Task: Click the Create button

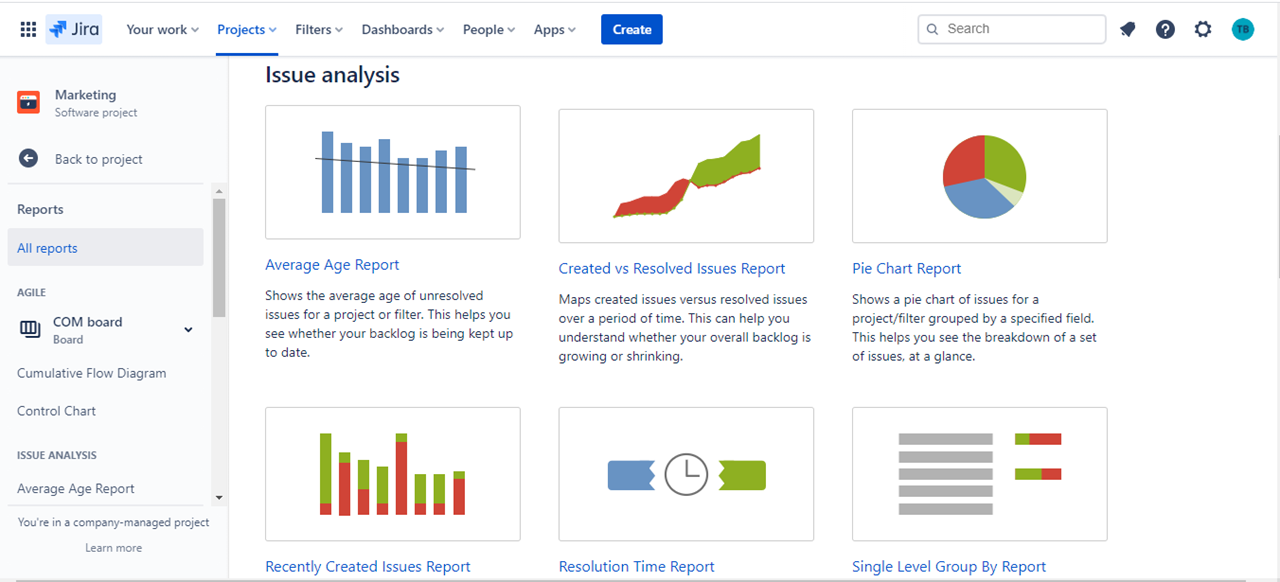Action: [x=631, y=29]
